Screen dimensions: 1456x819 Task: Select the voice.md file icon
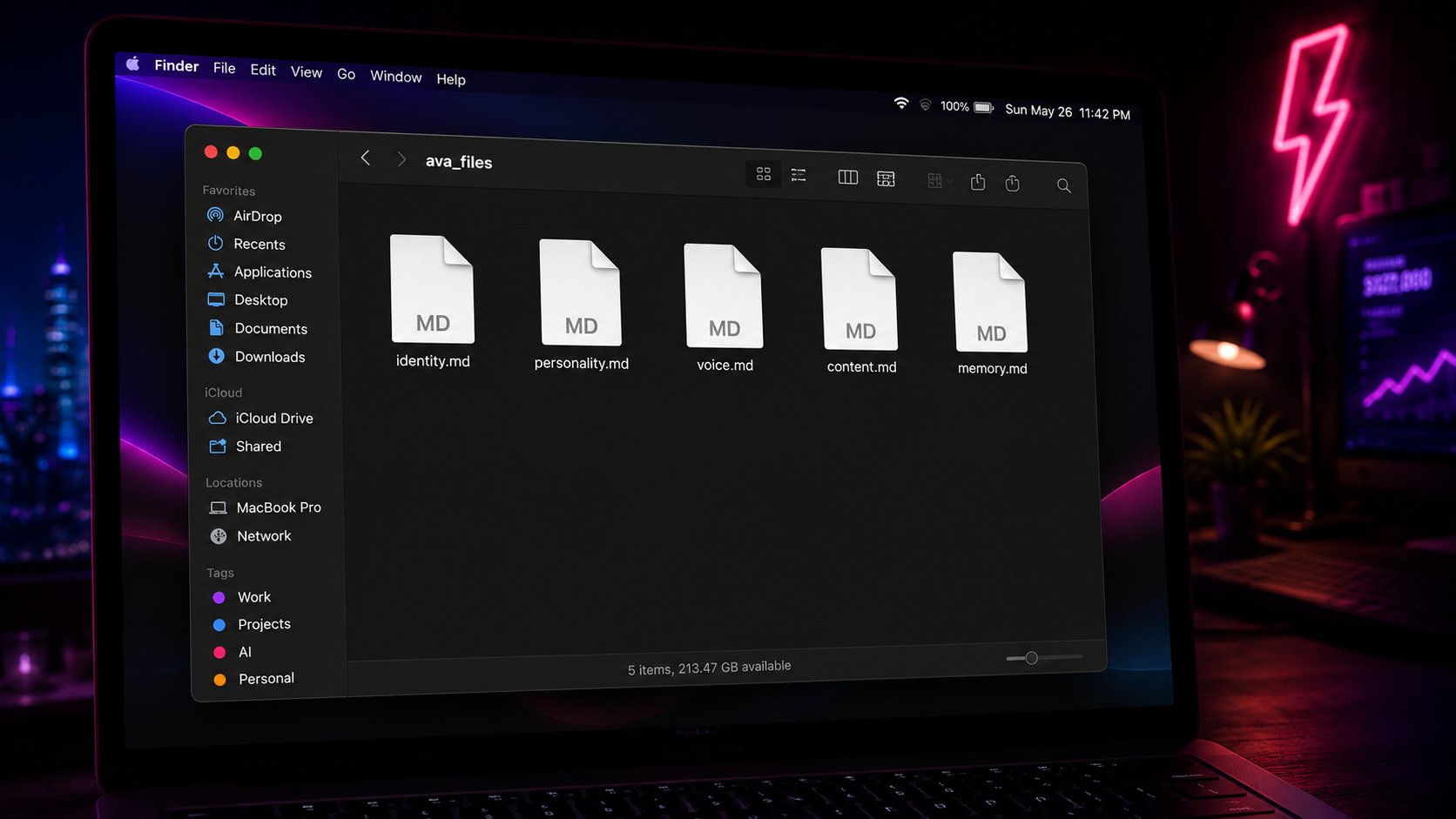[724, 296]
